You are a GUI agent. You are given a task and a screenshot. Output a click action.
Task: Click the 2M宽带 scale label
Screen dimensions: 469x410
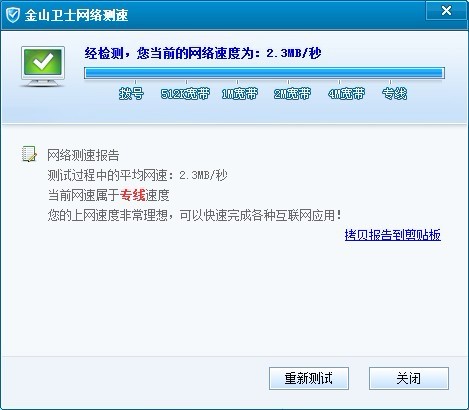click(292, 94)
